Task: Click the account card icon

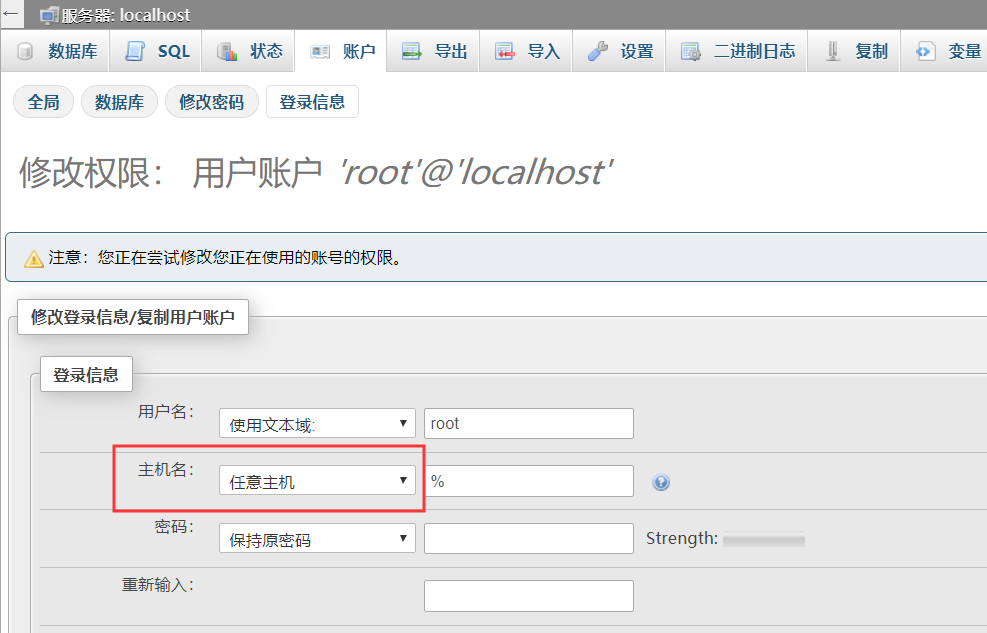Action: pyautogui.click(x=320, y=52)
